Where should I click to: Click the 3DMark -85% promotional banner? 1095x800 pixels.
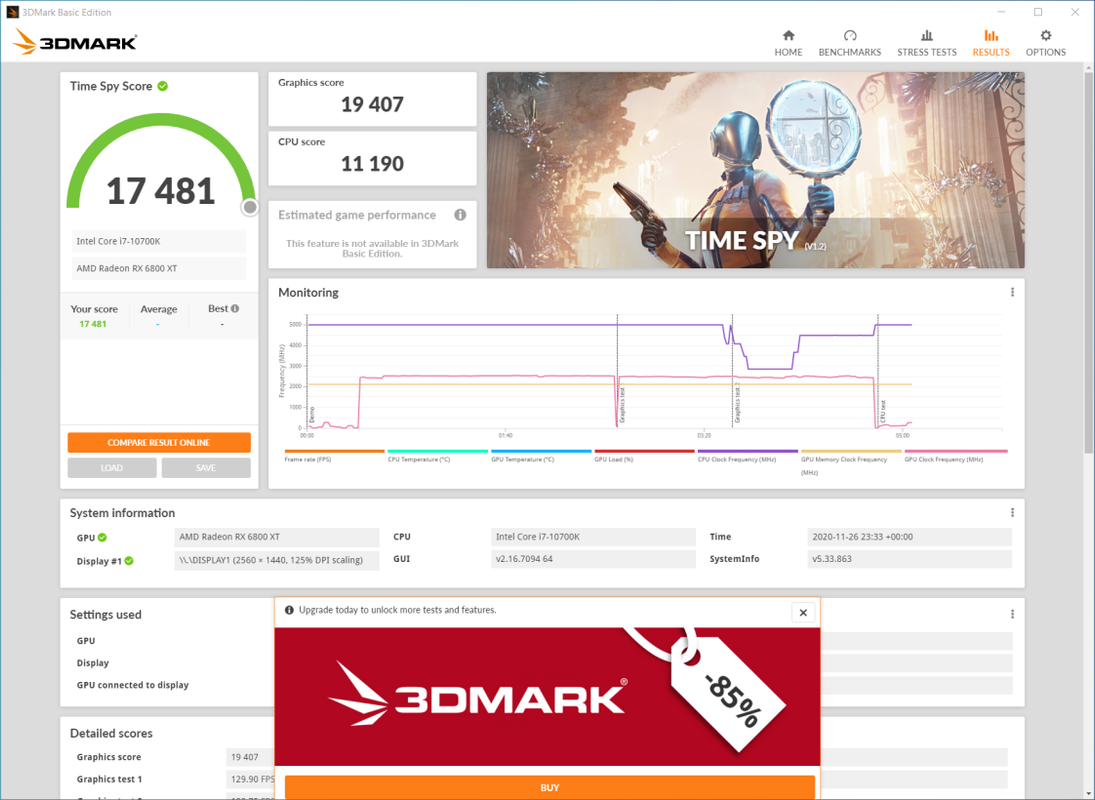point(547,697)
